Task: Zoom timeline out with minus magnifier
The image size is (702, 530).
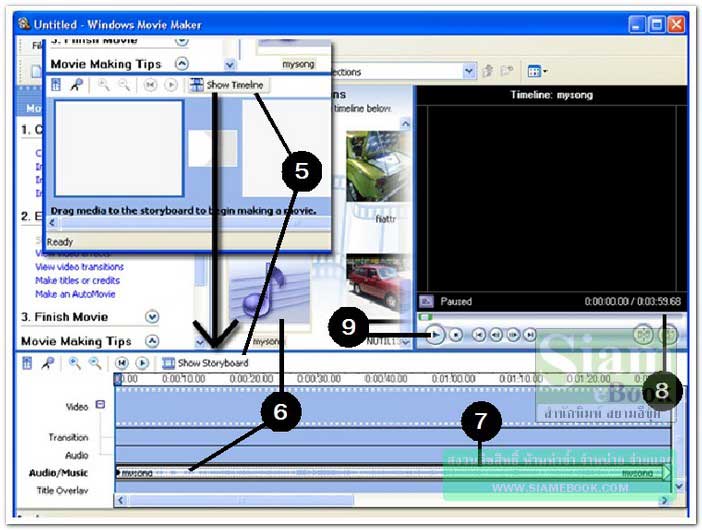Action: 94,363
